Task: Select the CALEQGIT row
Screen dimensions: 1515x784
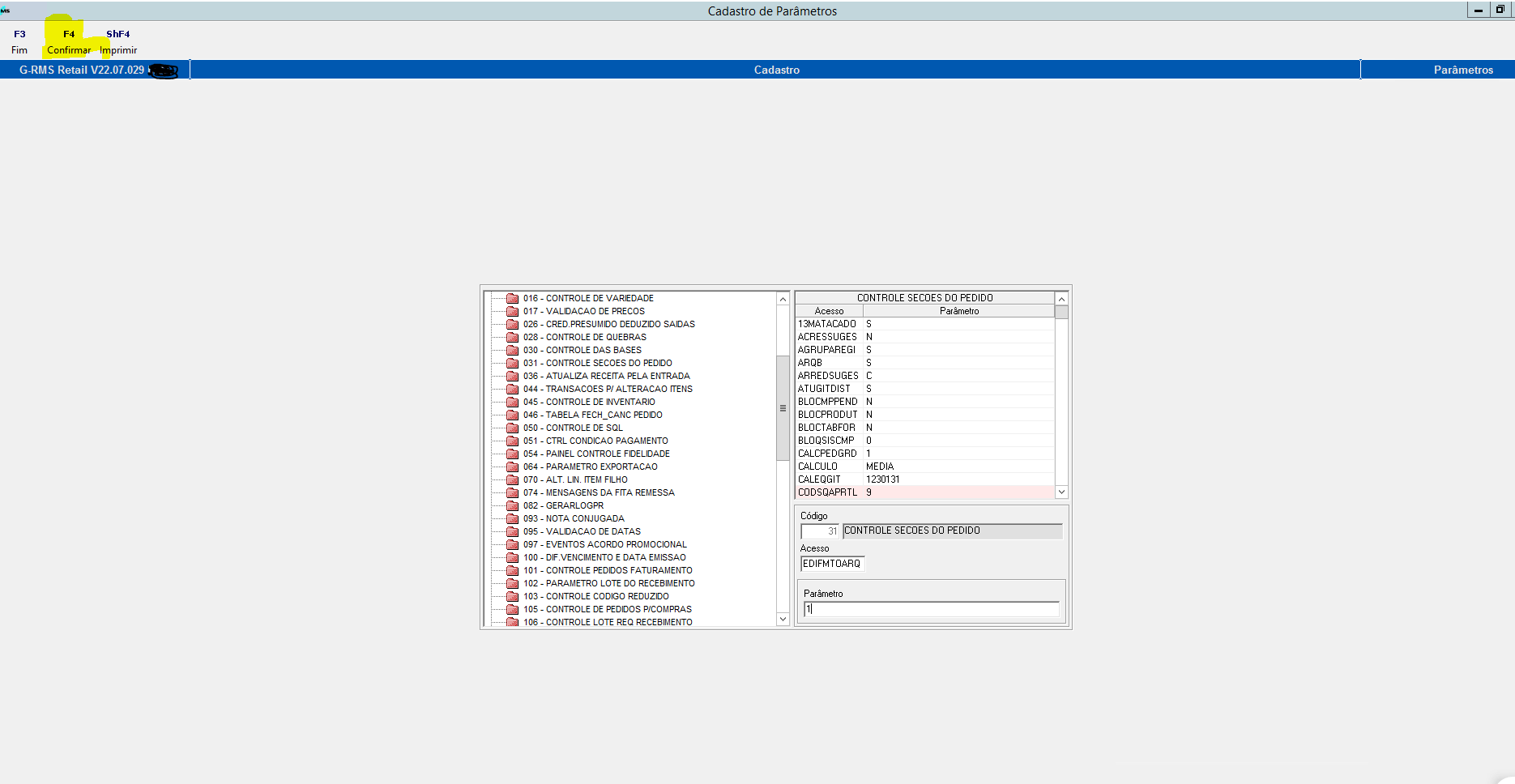Action: point(925,479)
